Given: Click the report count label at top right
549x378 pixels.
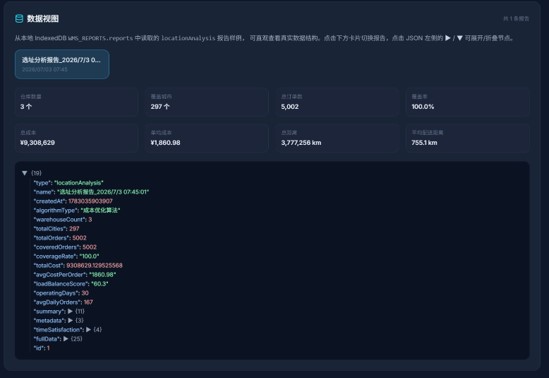Looking at the screenshot, I should pyautogui.click(x=516, y=19).
